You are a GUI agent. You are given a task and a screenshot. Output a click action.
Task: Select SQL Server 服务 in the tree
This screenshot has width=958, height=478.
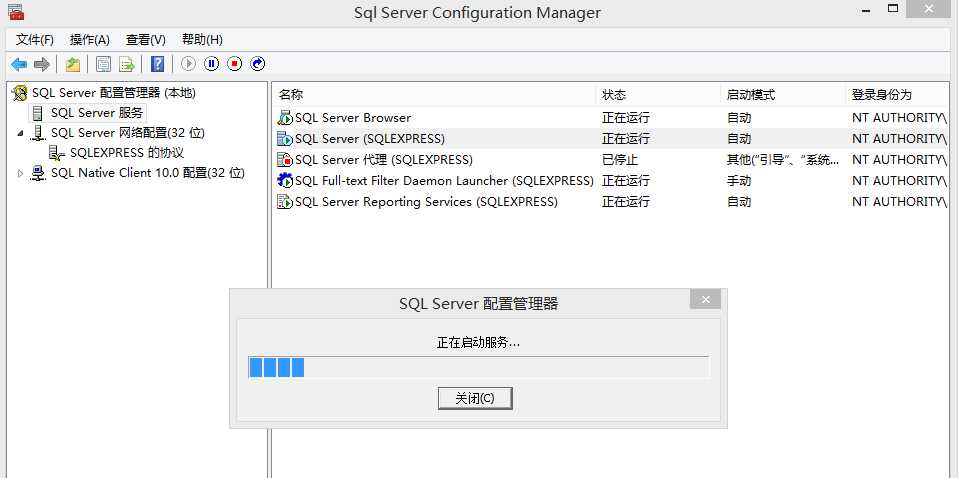tap(97, 113)
